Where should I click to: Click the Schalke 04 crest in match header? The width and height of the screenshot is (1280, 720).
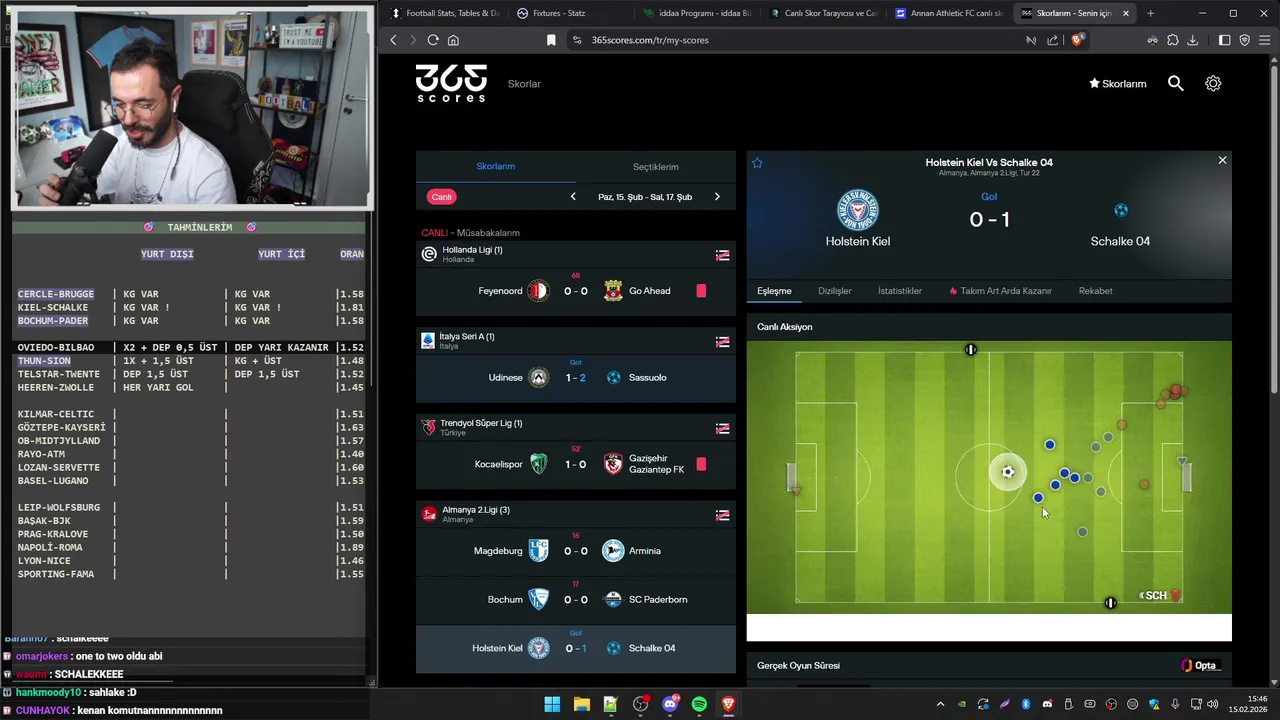pos(1121,210)
